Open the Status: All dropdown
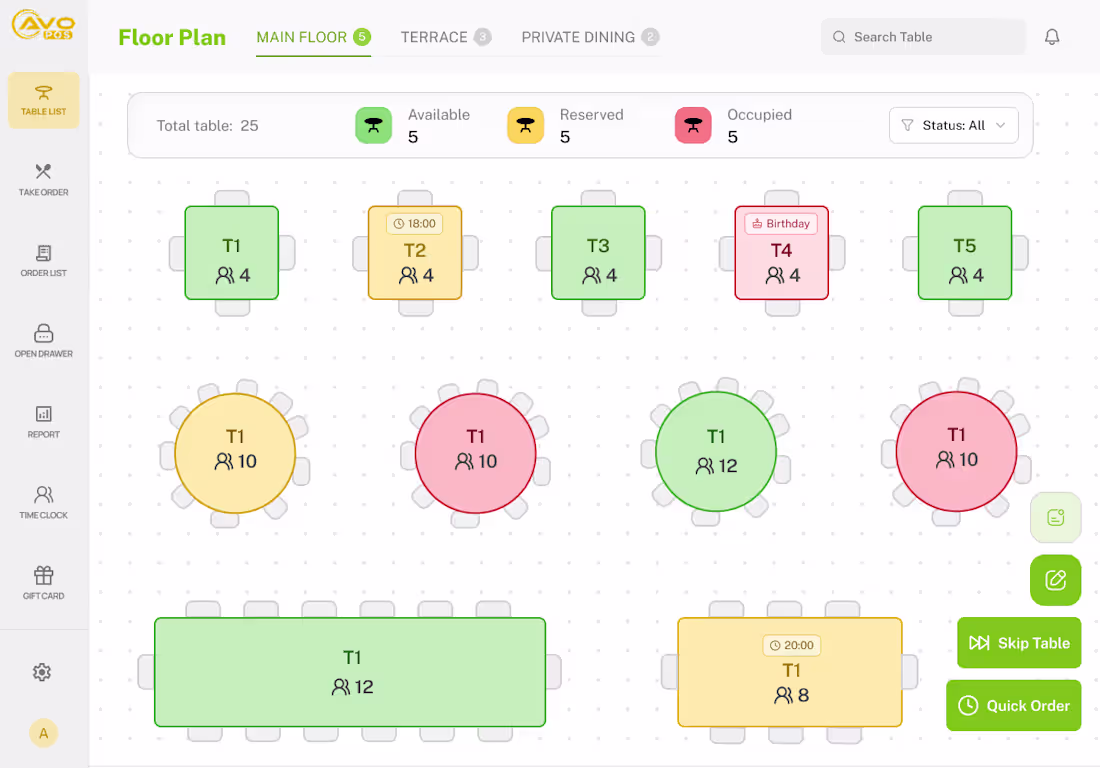1100x768 pixels. [953, 126]
